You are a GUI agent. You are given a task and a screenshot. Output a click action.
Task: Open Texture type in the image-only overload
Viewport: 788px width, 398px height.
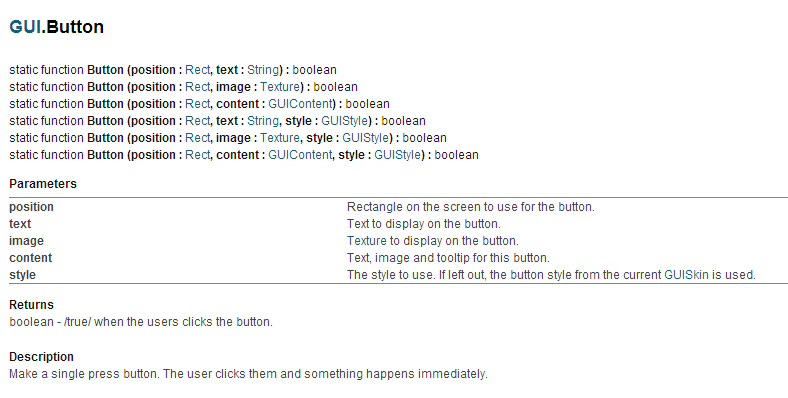(280, 87)
